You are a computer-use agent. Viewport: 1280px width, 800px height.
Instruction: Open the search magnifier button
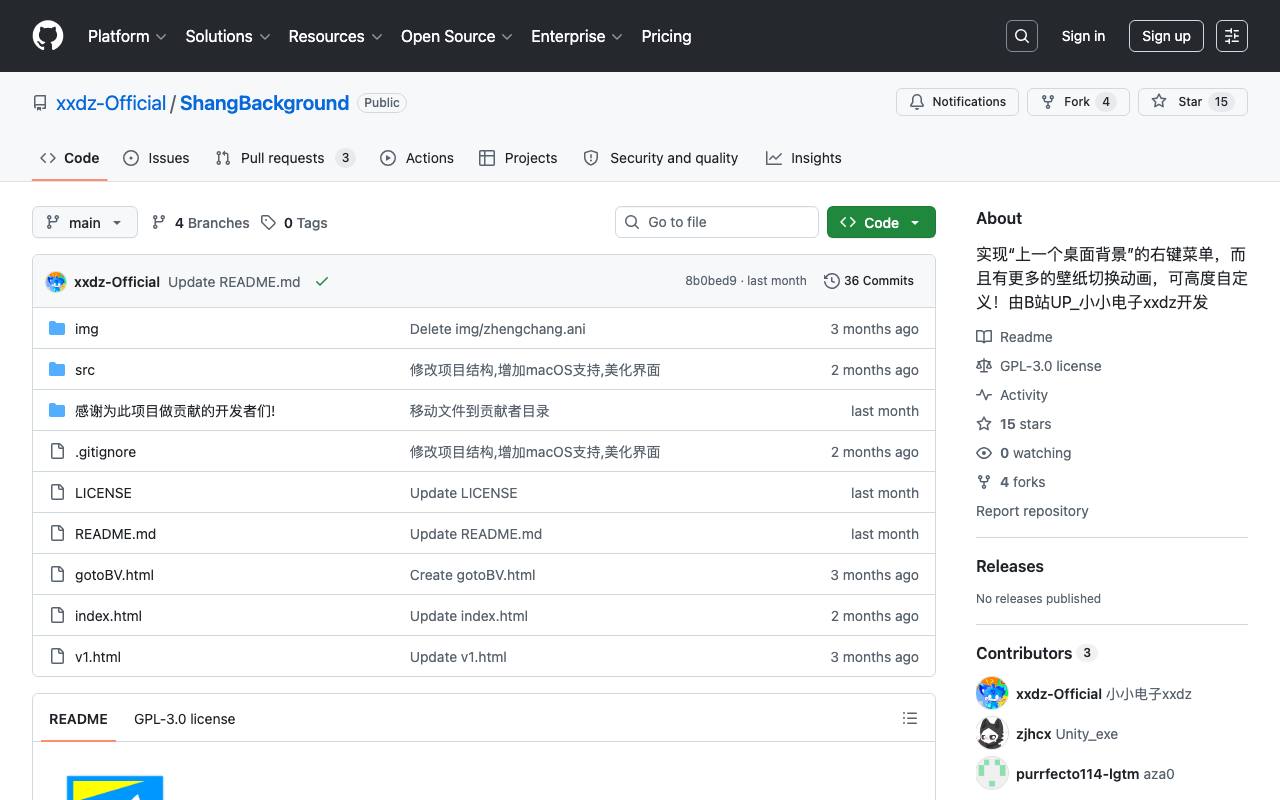click(x=1022, y=36)
